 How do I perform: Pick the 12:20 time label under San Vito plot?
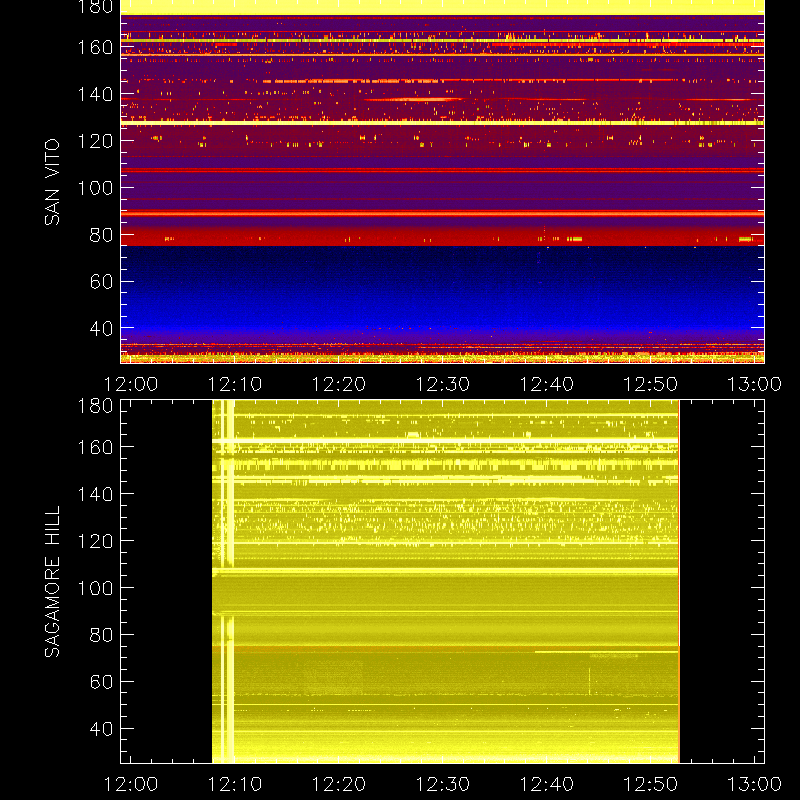coord(339,384)
